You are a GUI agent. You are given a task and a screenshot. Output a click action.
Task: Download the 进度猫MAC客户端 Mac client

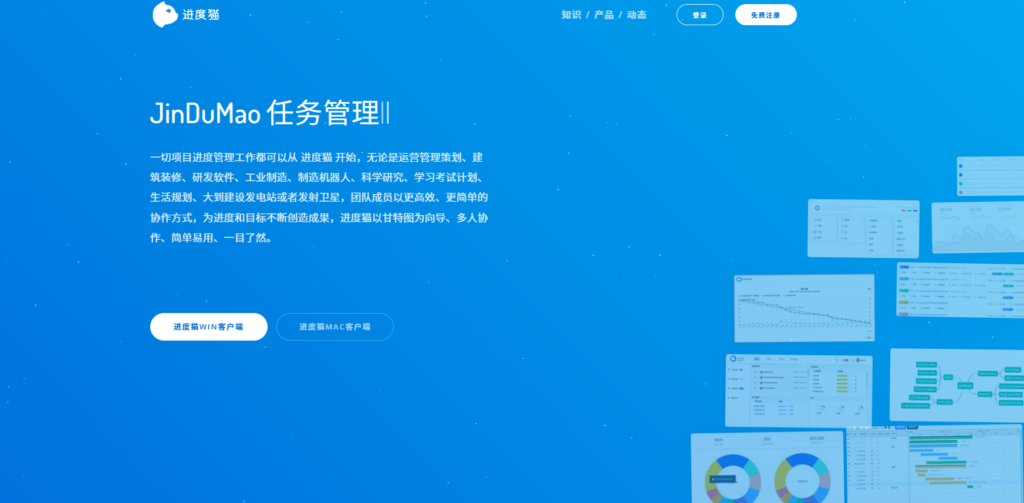coord(335,327)
